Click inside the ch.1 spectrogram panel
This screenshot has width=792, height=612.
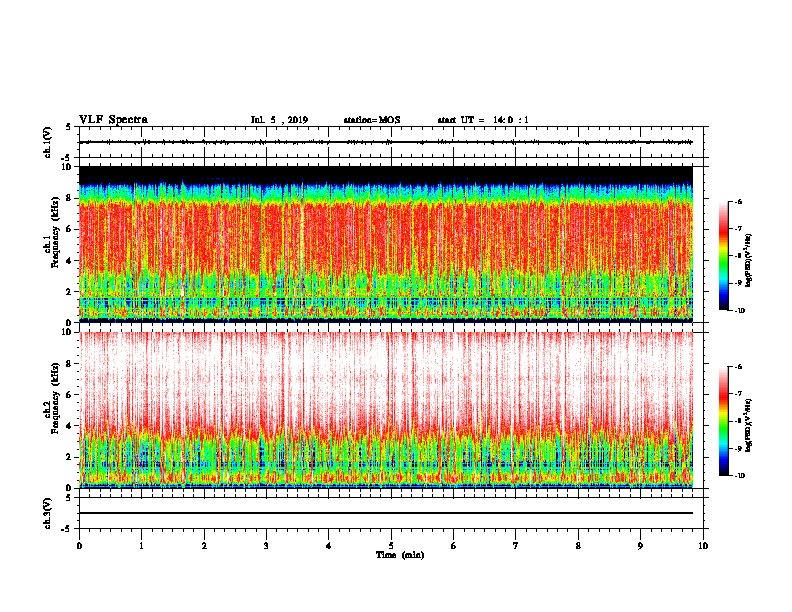(x=386, y=244)
